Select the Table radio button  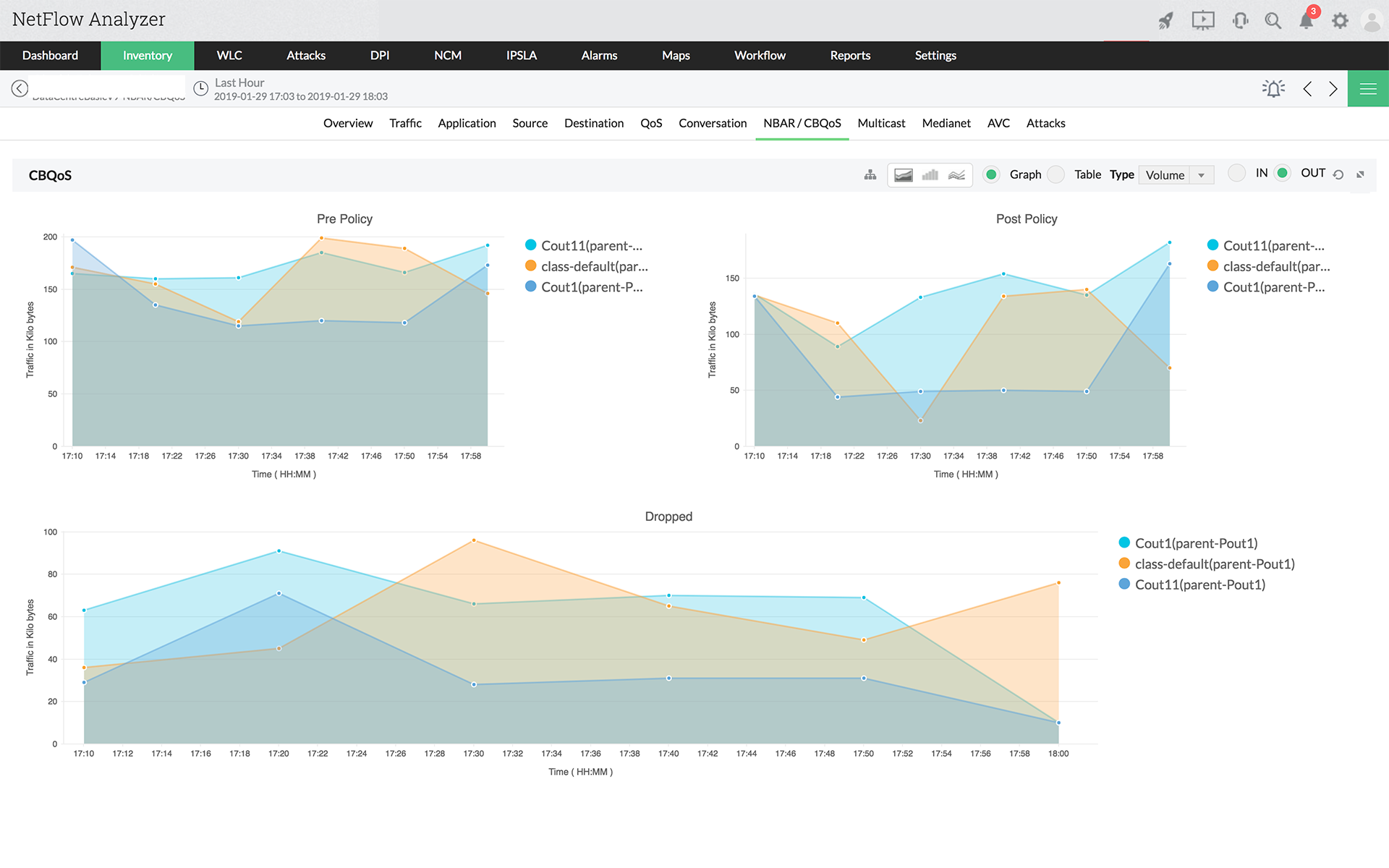[1056, 174]
